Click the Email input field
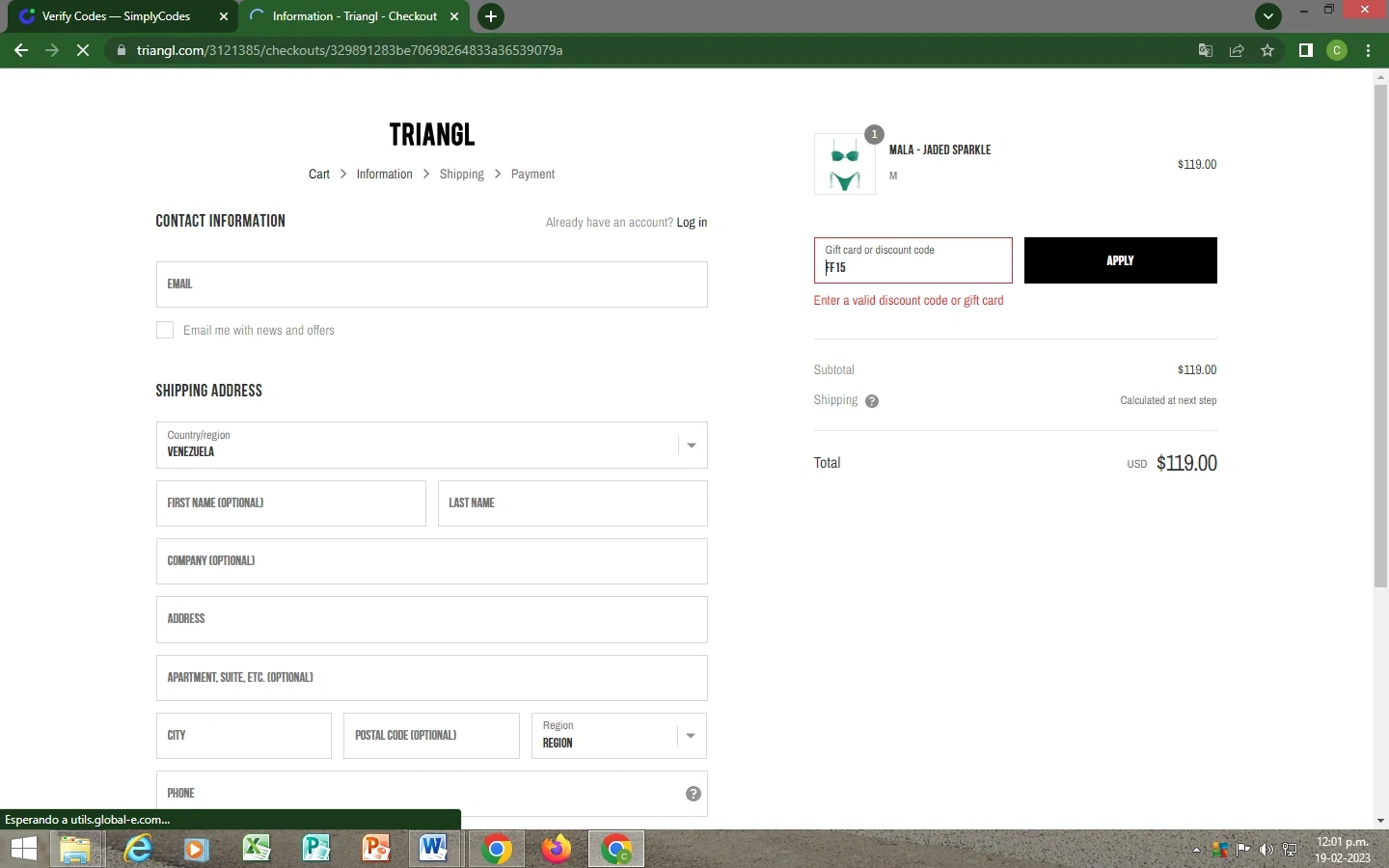1389x868 pixels. point(431,285)
